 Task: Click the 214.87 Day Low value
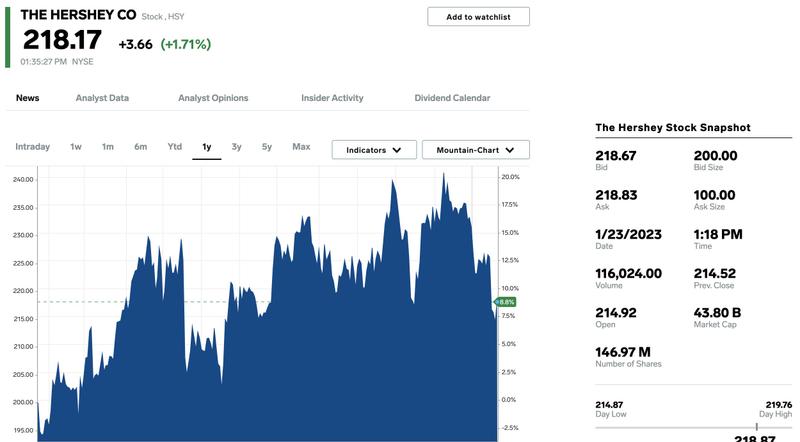coord(609,405)
